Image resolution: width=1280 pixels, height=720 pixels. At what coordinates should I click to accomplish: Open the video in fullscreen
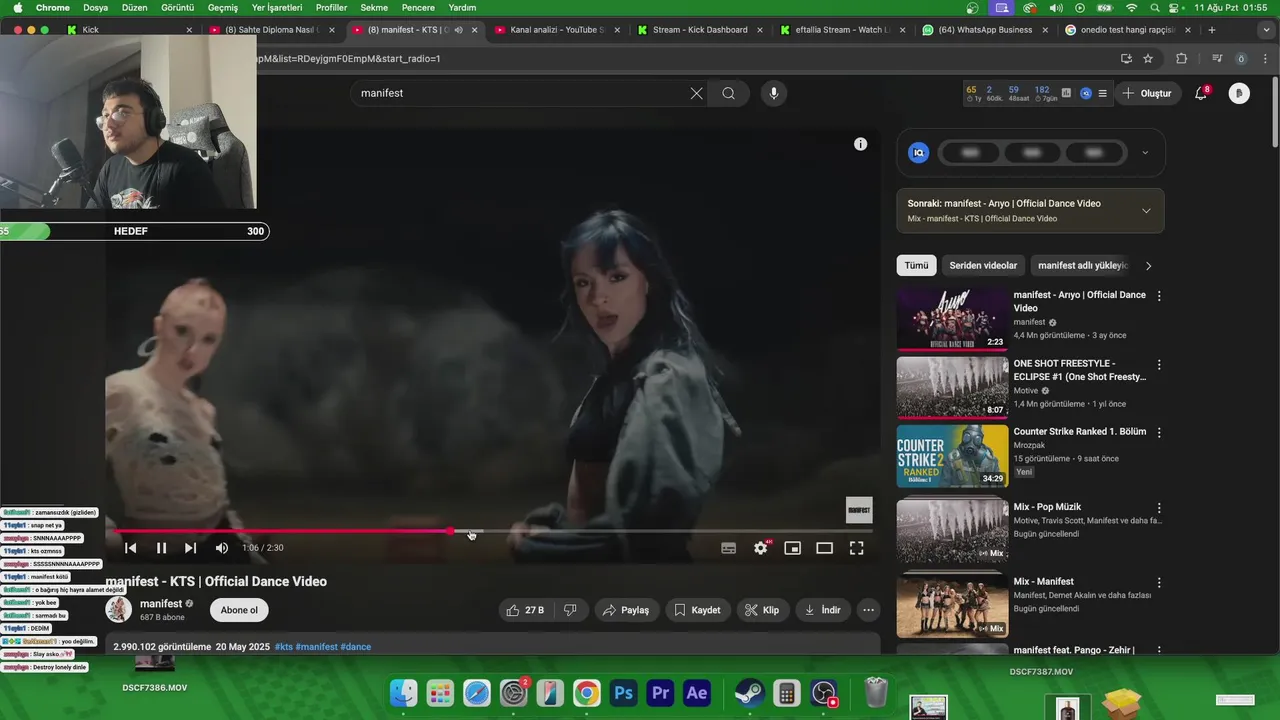(856, 548)
